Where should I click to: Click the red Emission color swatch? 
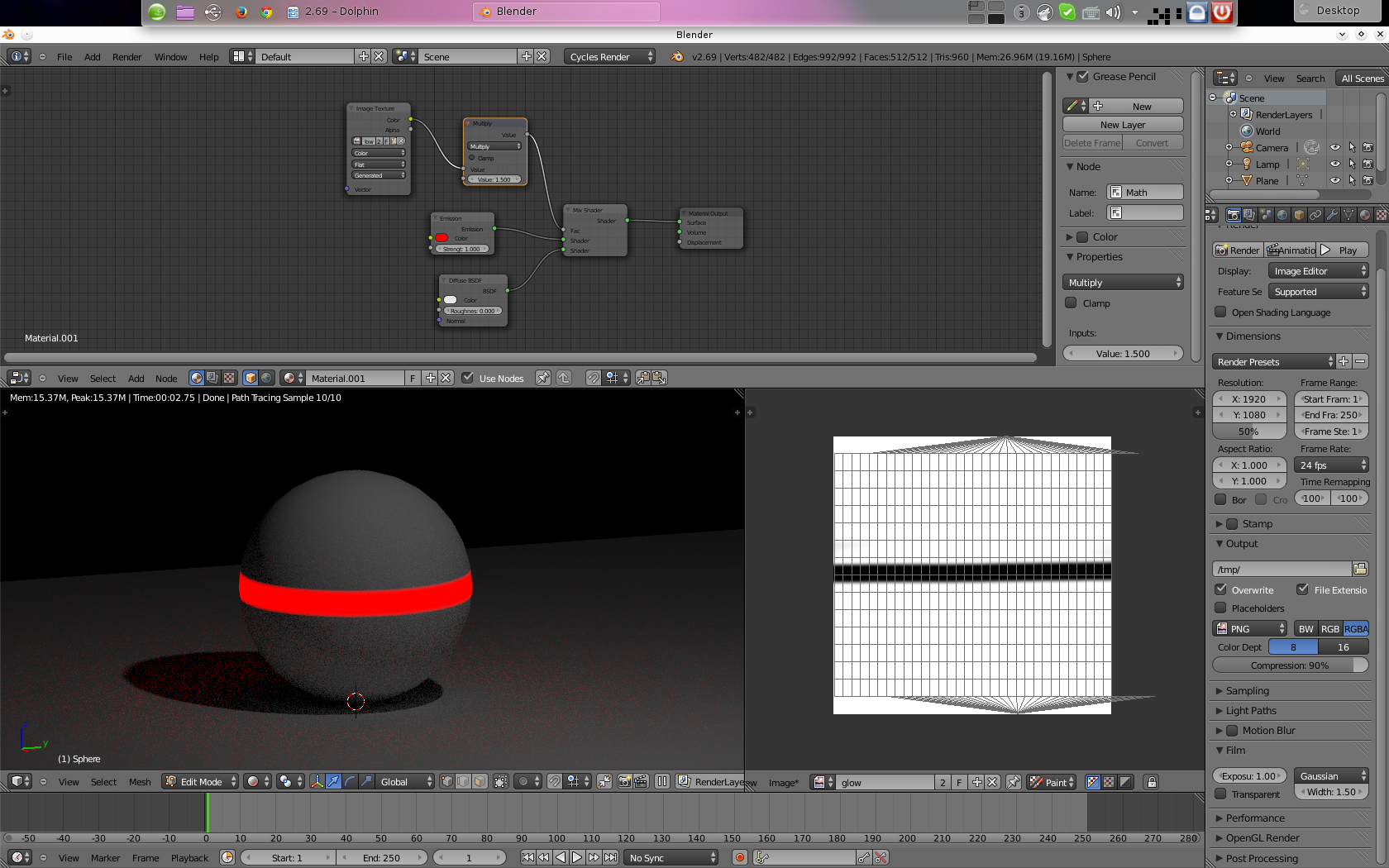(x=442, y=238)
